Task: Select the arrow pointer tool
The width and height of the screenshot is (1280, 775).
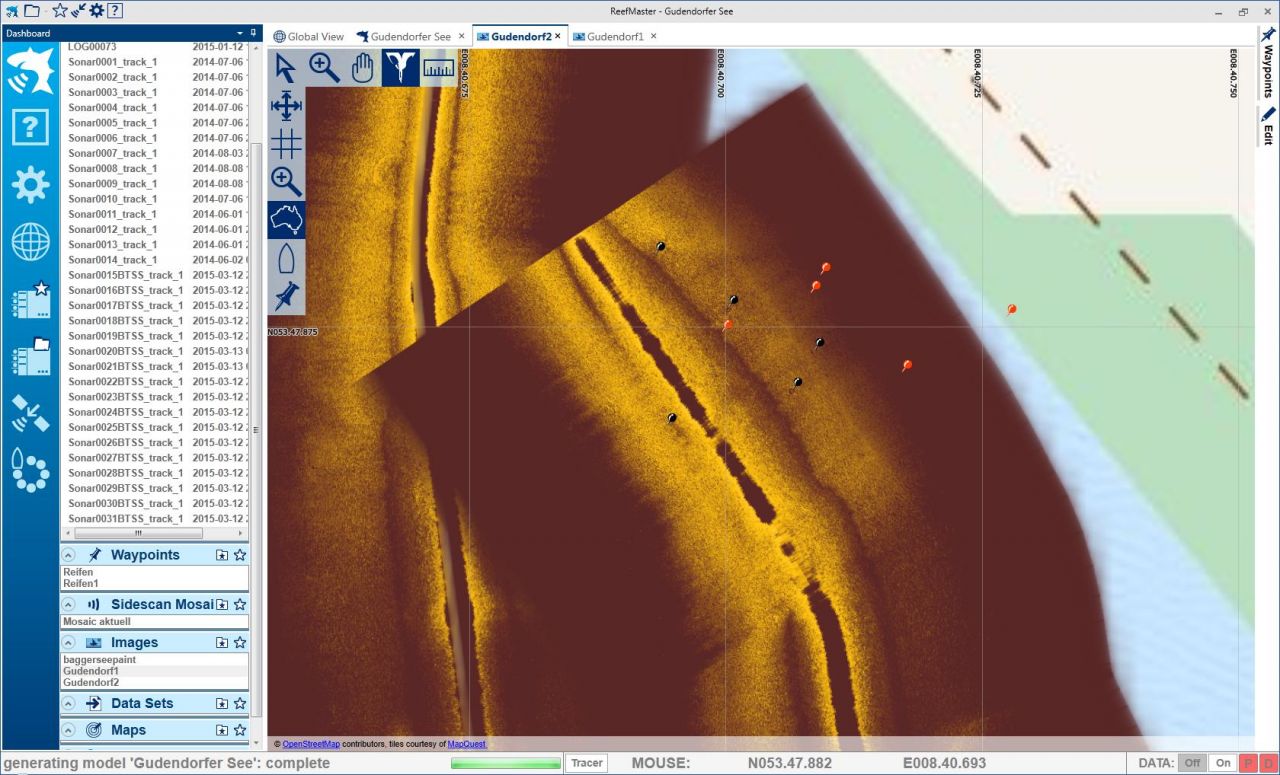Action: (x=286, y=68)
